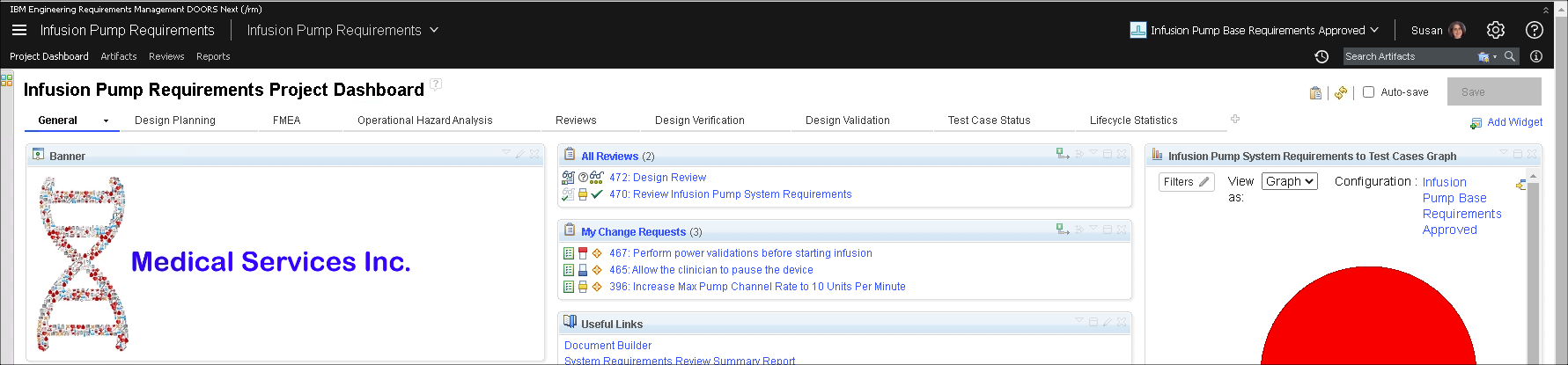This screenshot has height=365, width=1568.
Task: Open recent history clock icon
Action: pos(1321,56)
